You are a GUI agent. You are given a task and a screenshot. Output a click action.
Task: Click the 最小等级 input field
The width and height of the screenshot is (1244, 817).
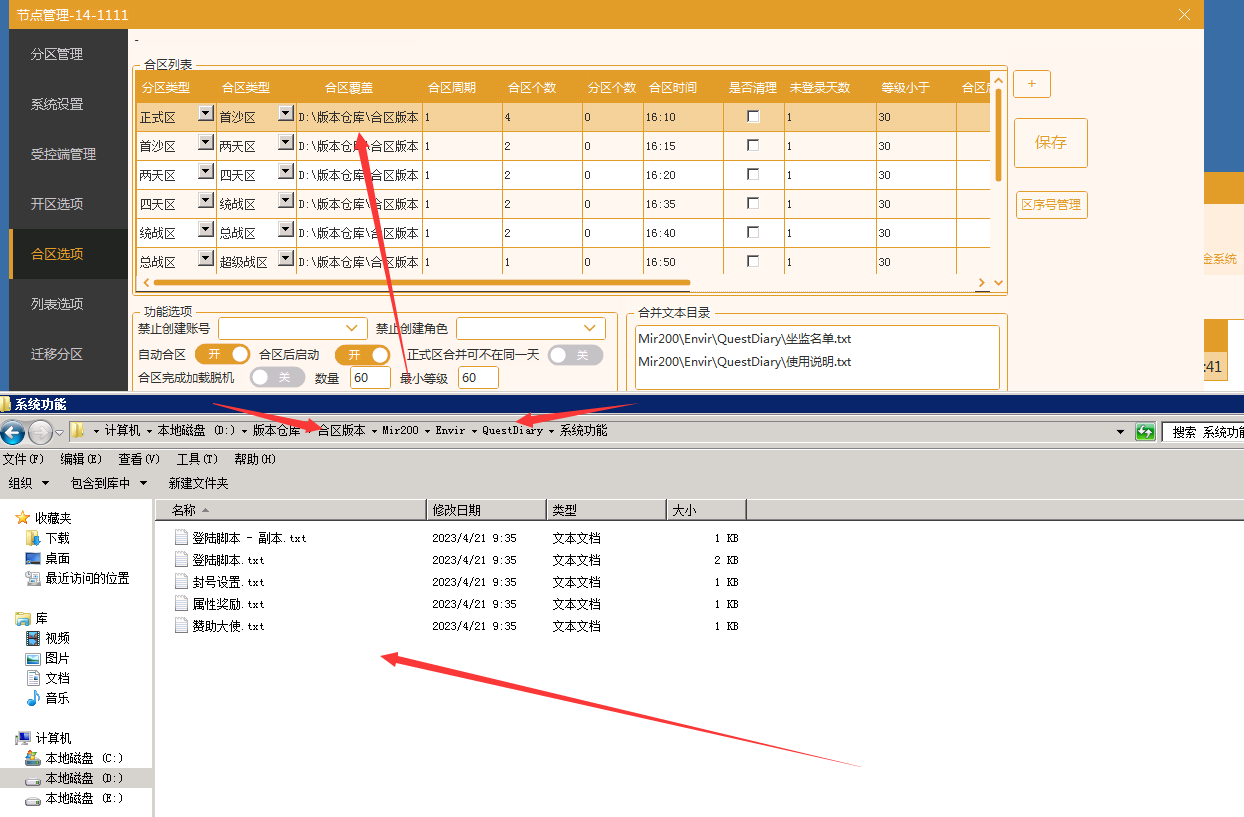coord(477,378)
